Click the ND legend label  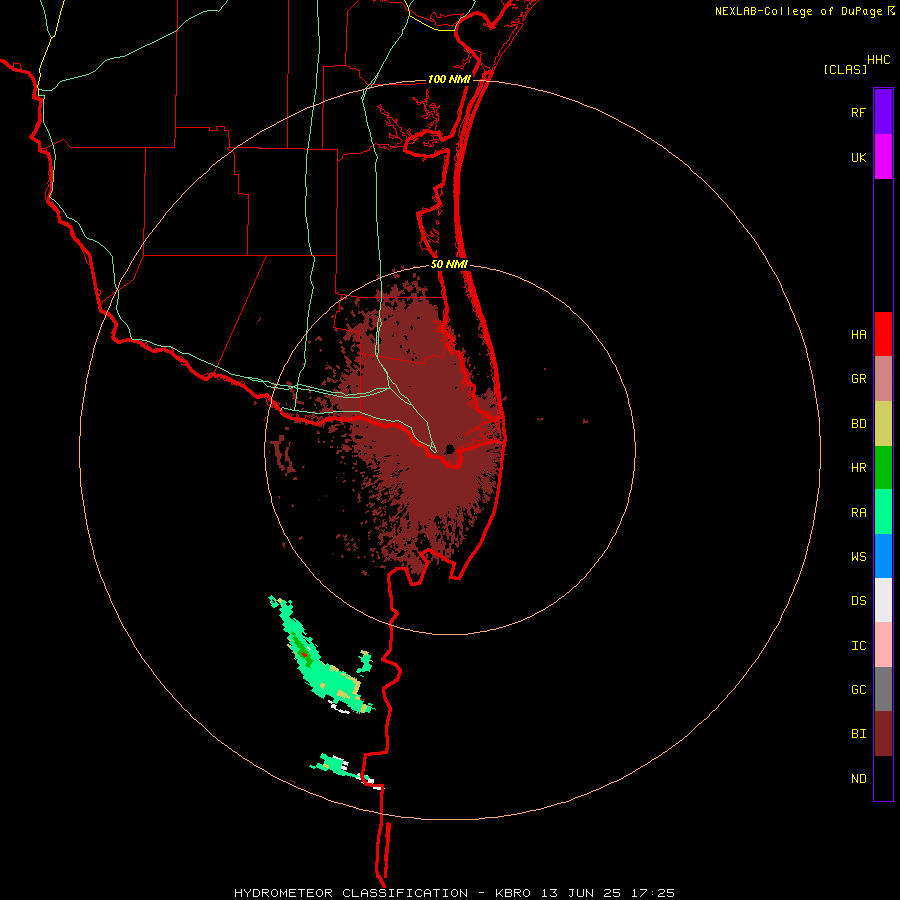pyautogui.click(x=858, y=778)
